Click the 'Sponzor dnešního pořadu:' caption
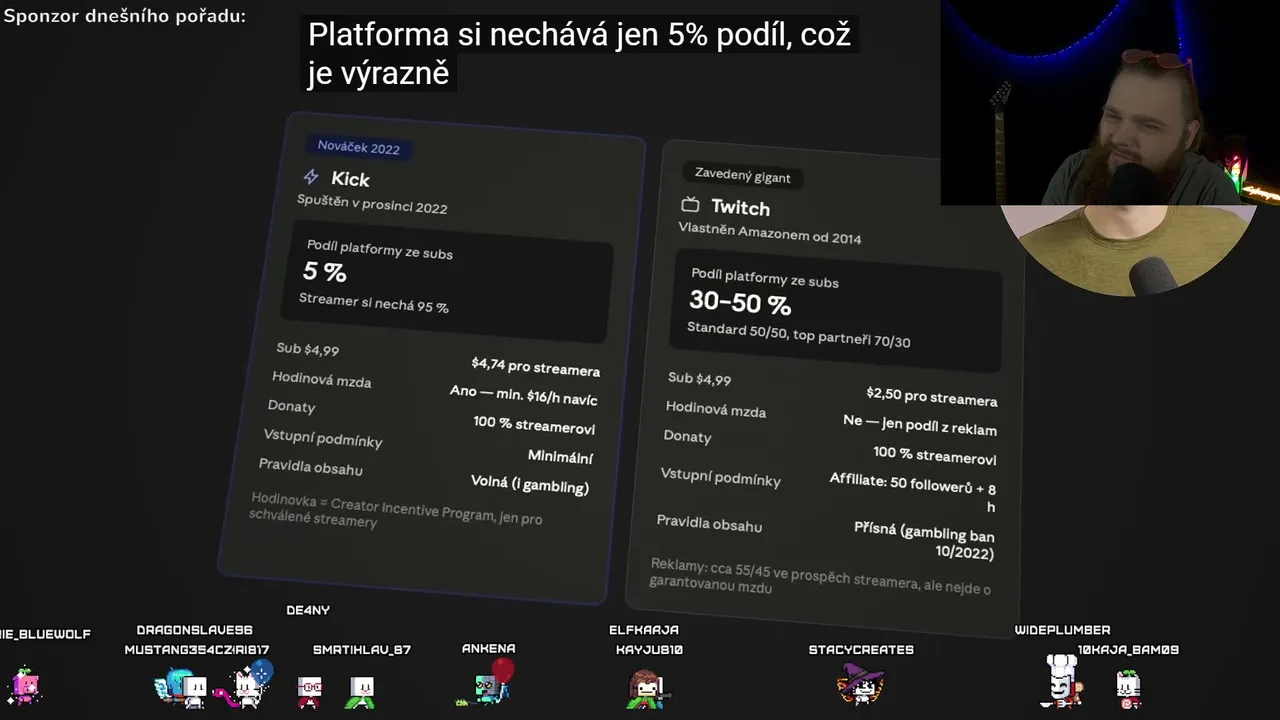 click(124, 16)
